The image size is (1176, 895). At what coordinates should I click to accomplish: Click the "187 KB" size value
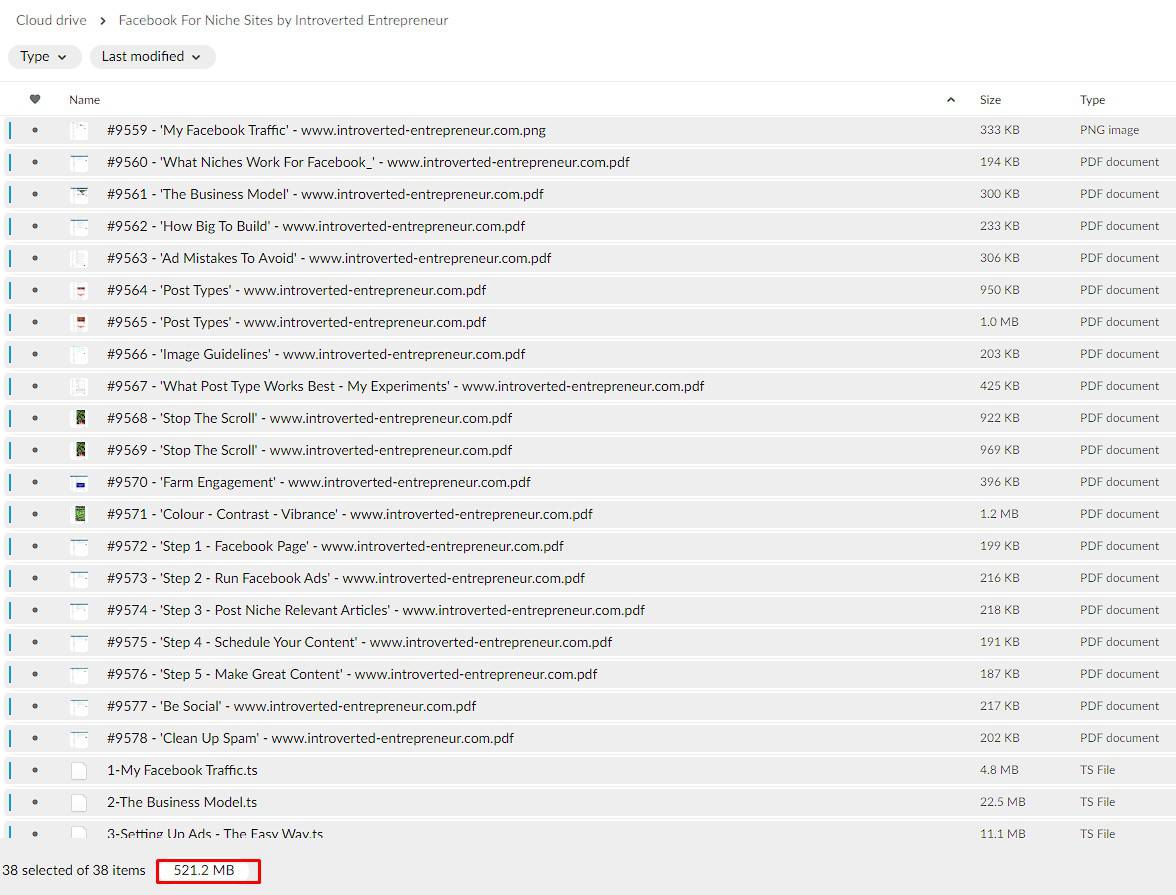[x=999, y=674]
